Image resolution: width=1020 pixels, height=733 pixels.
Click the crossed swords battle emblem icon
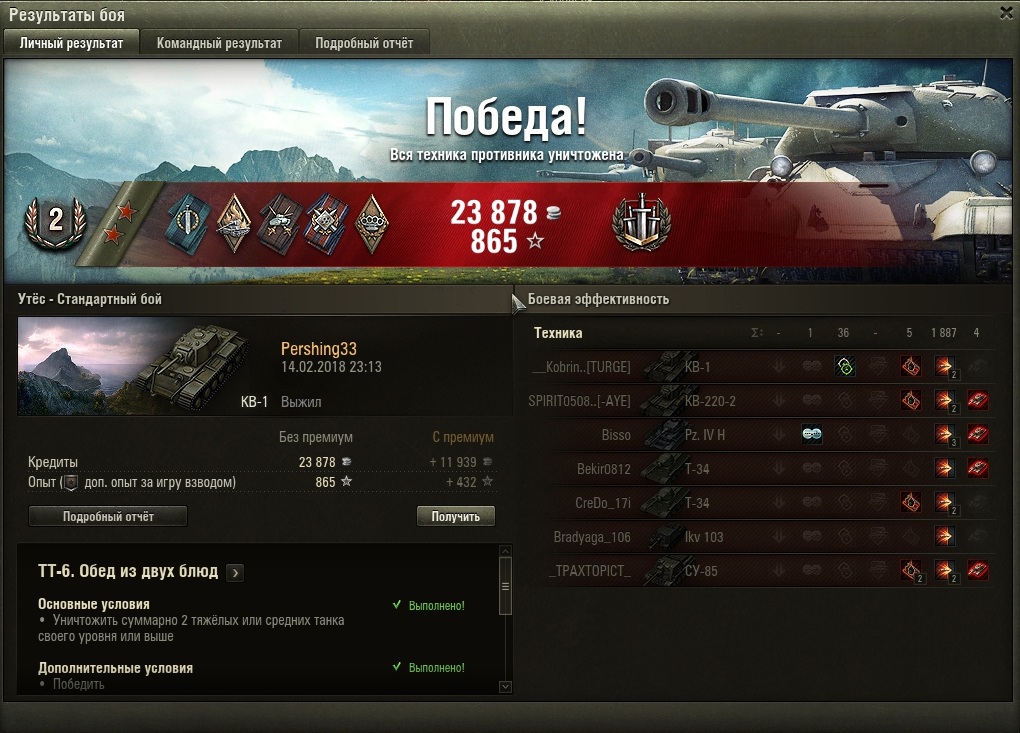tap(641, 222)
